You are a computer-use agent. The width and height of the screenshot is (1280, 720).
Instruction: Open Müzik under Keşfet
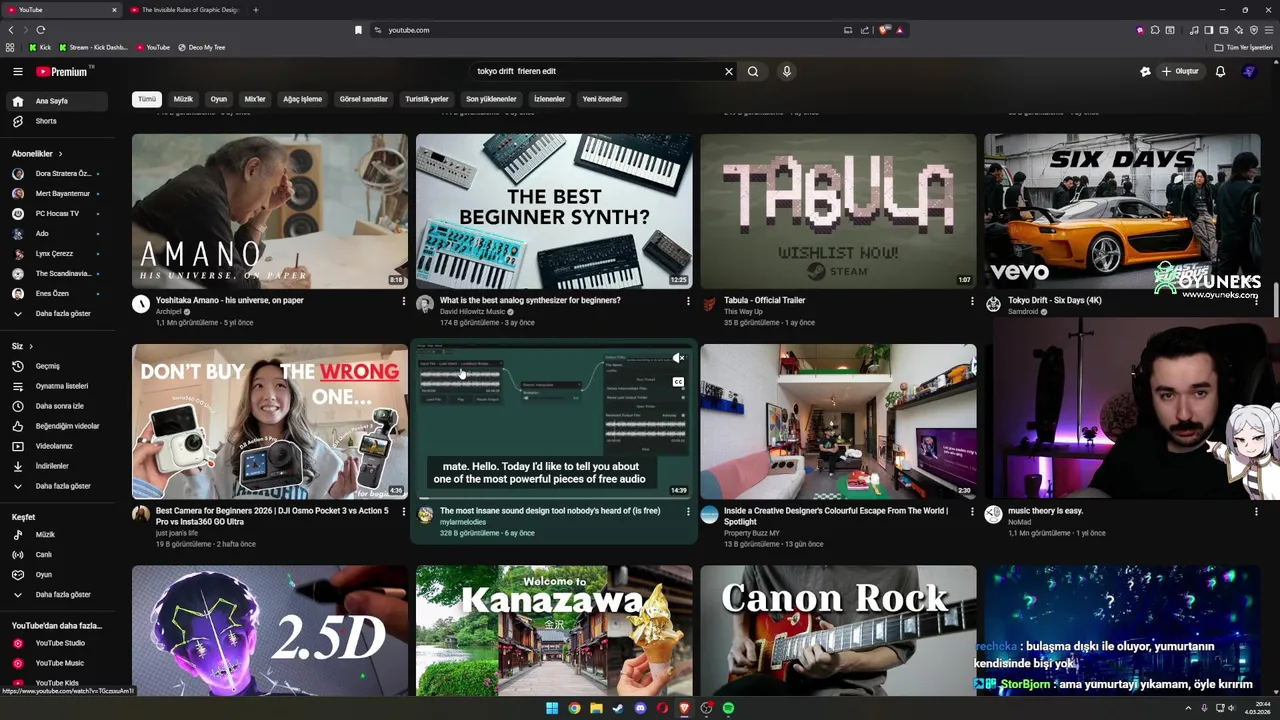(x=58, y=535)
